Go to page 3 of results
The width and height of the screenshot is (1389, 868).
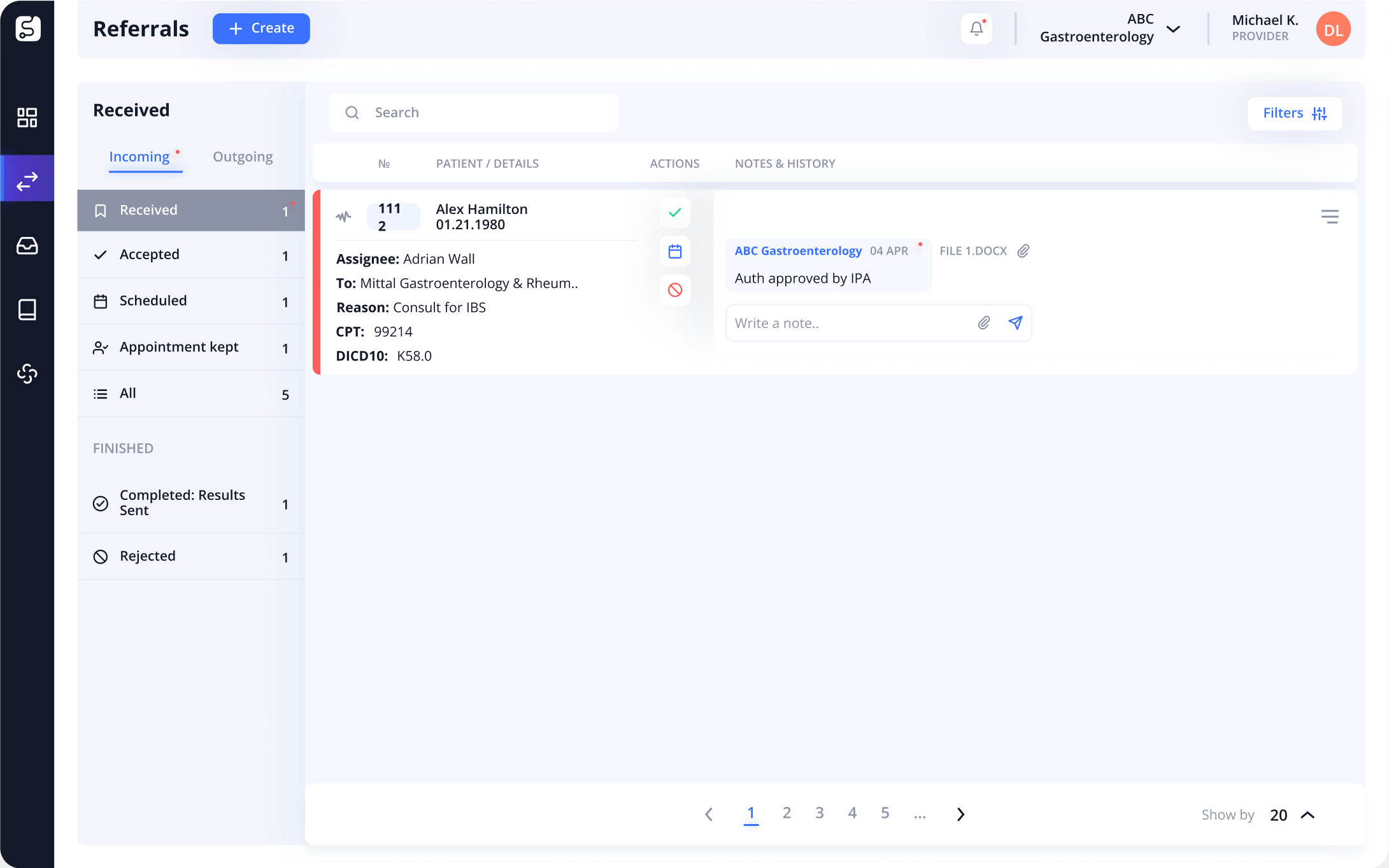[x=820, y=813]
